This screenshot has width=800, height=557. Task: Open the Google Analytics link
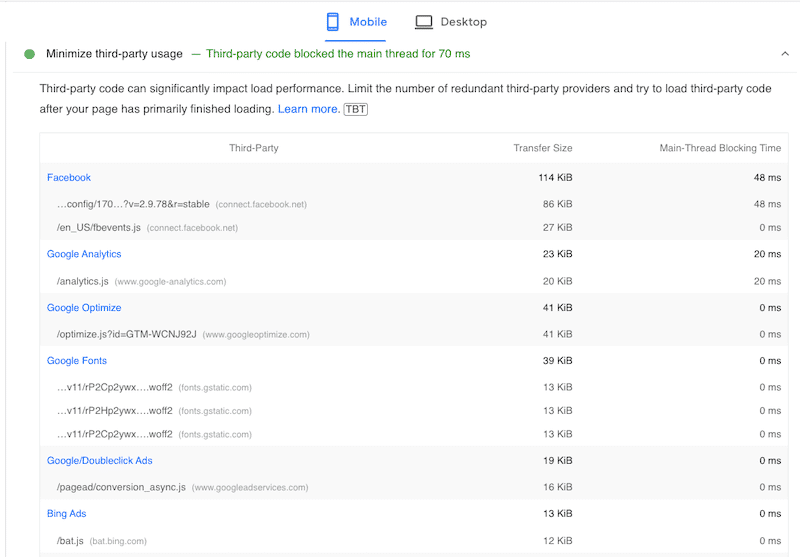point(84,254)
